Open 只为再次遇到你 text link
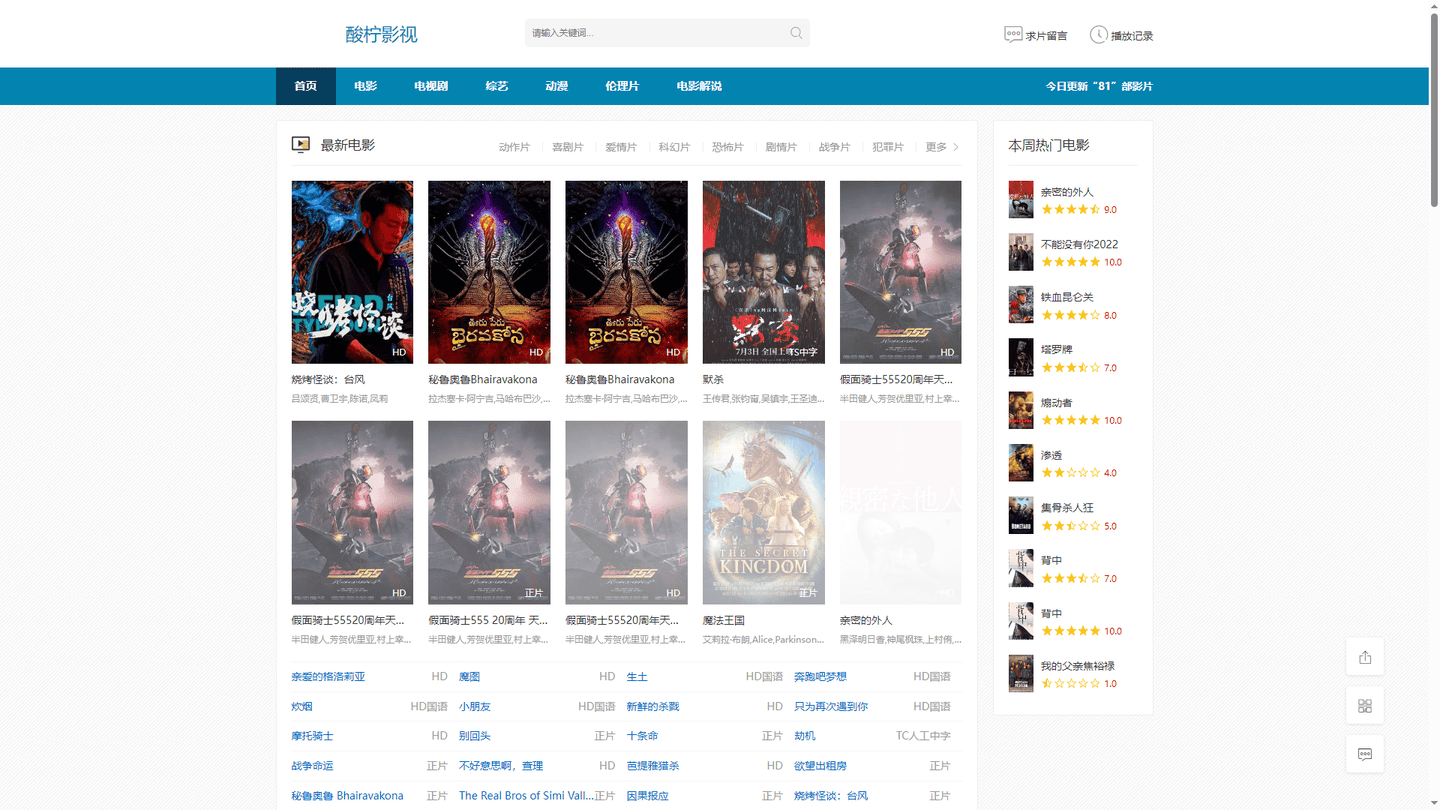 [x=831, y=707]
